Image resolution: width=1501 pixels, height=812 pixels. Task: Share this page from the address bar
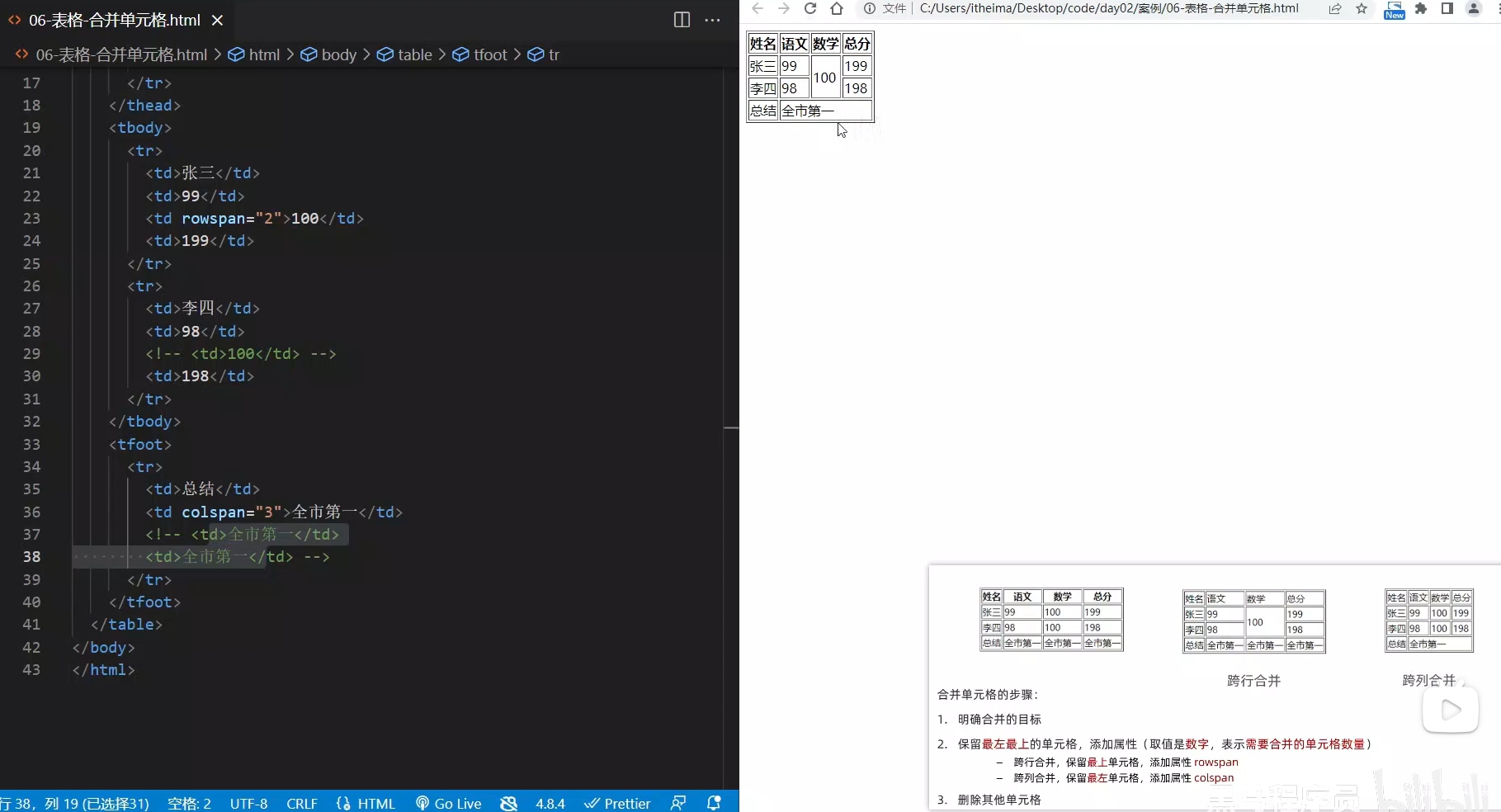coord(1335,9)
